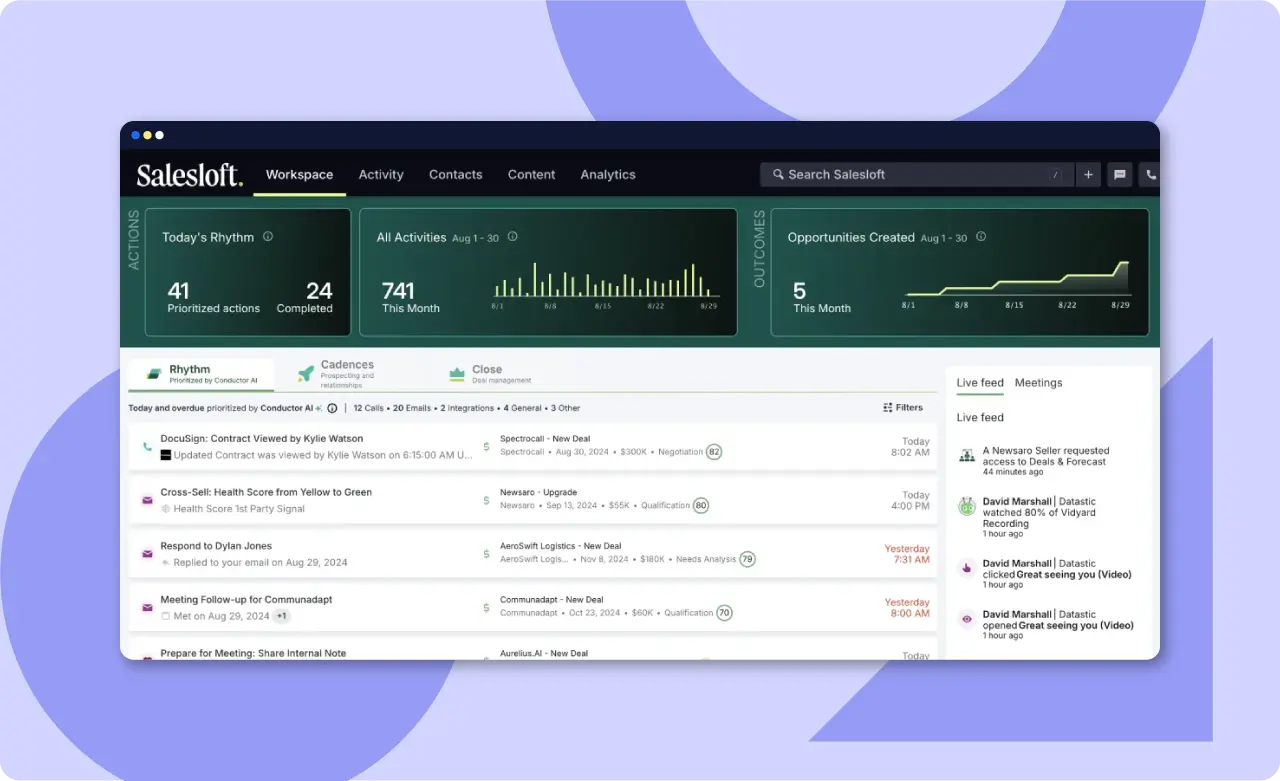Click the eye icon on opened-video item
Image resolution: width=1280 pixels, height=781 pixels.
(967, 619)
